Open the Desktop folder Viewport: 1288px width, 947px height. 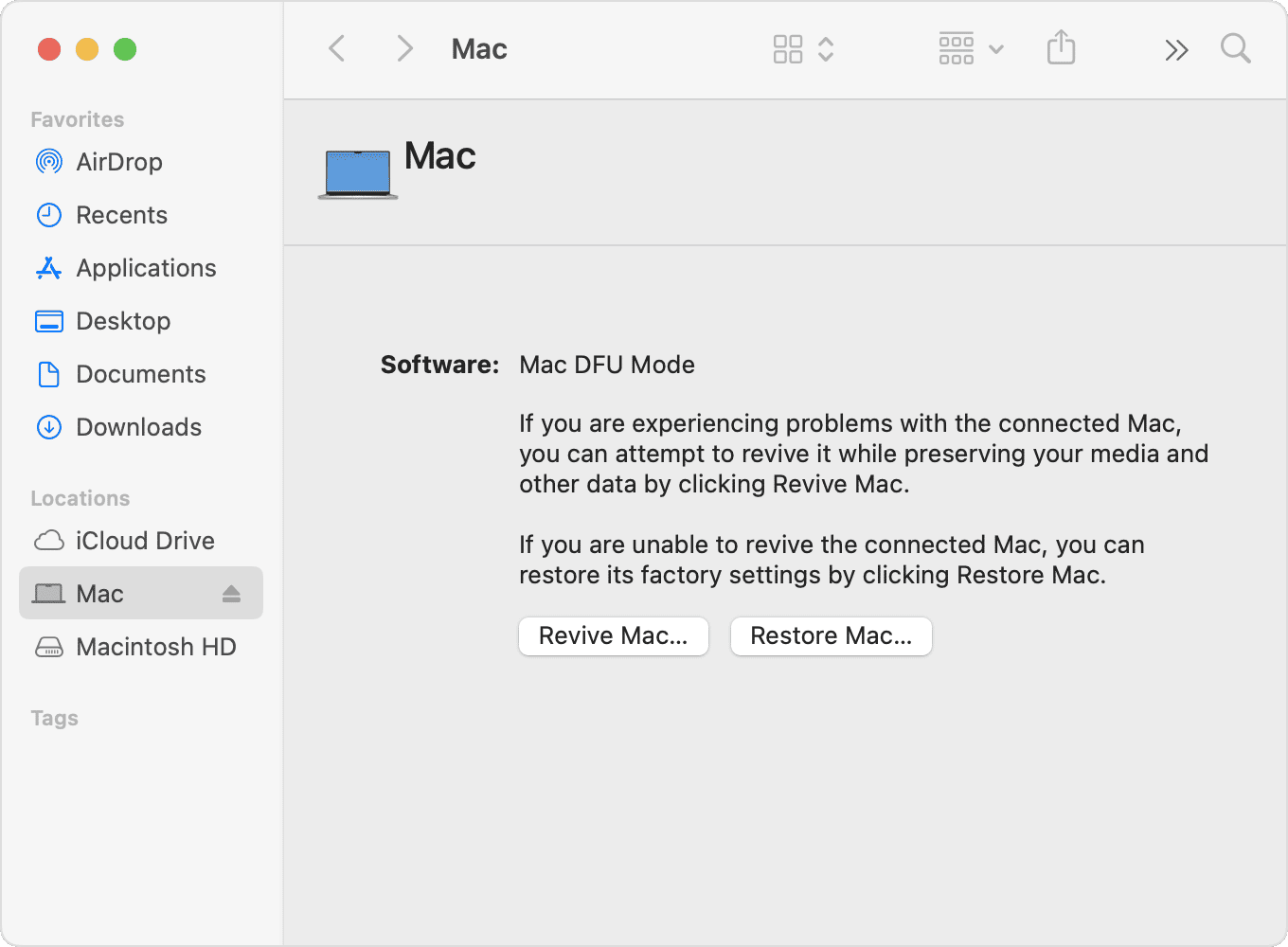click(x=123, y=320)
